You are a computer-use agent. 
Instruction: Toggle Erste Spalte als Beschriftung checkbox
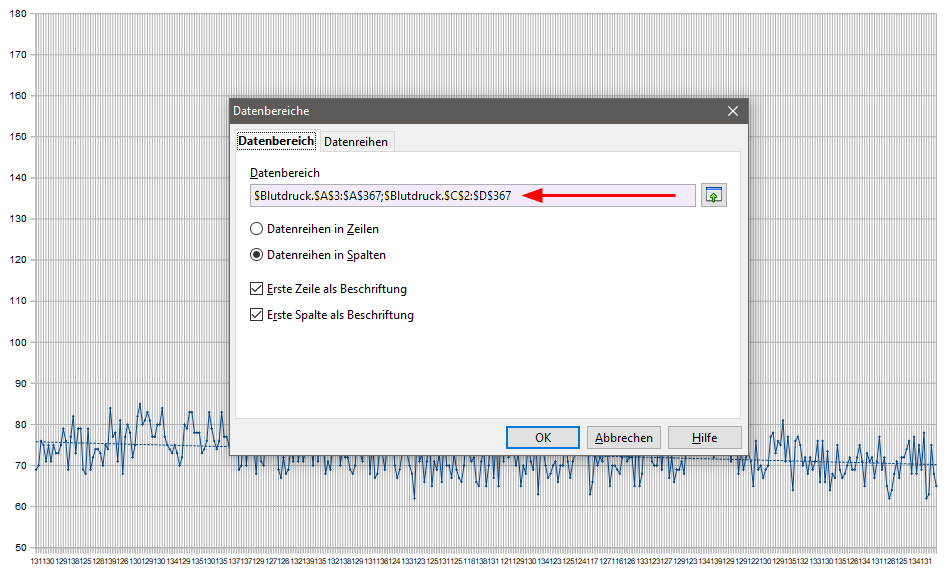[x=257, y=315]
